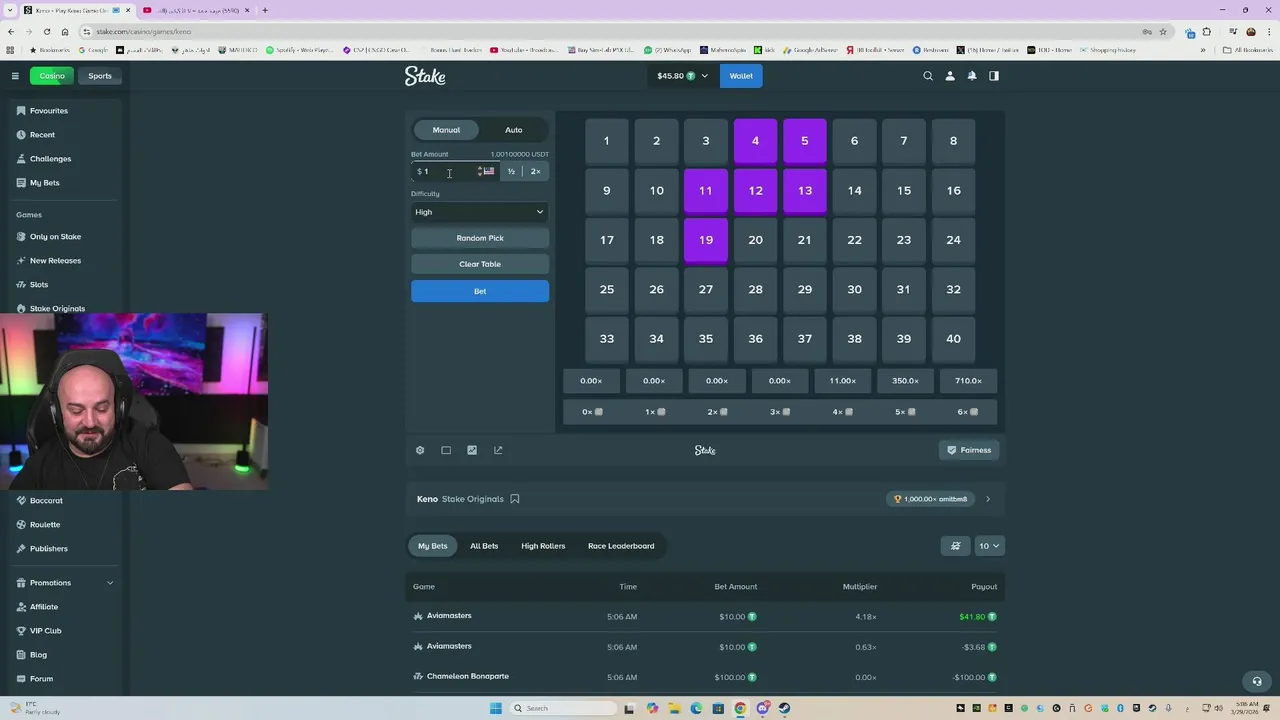This screenshot has width=1280, height=720.
Task: Open the Wallet button
Action: click(741, 76)
